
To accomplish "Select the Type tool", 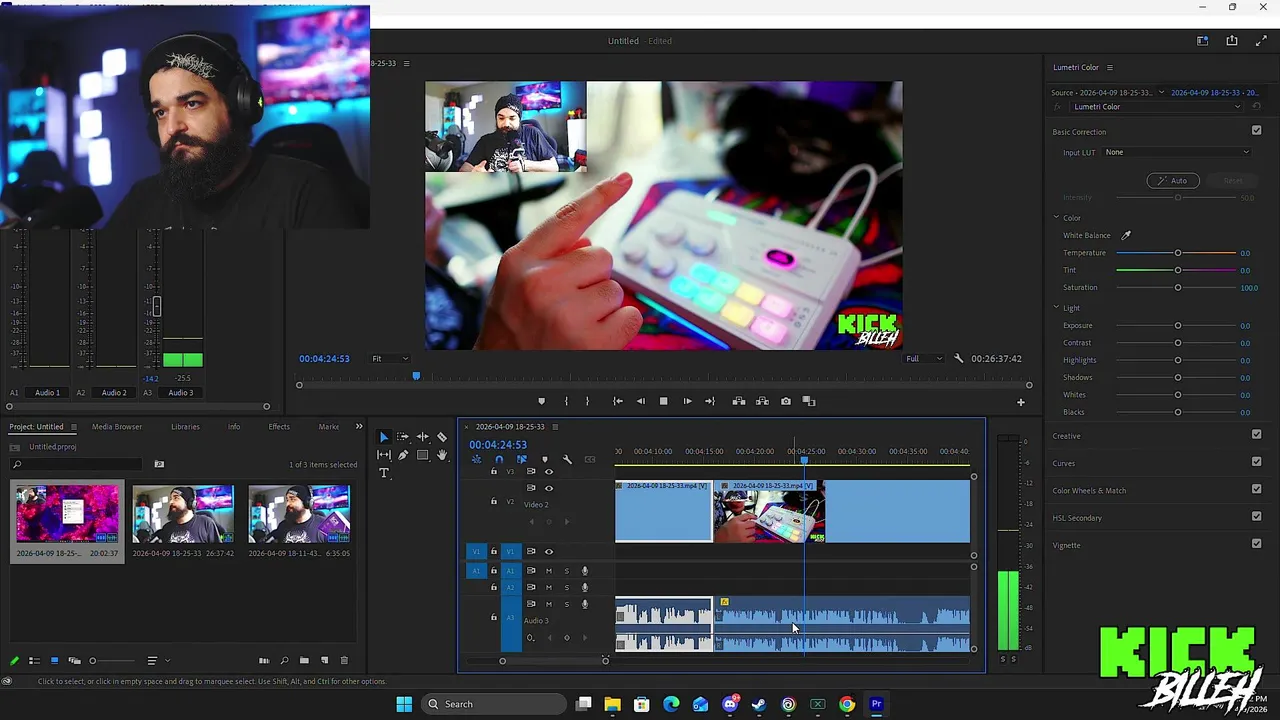I will coord(383,473).
